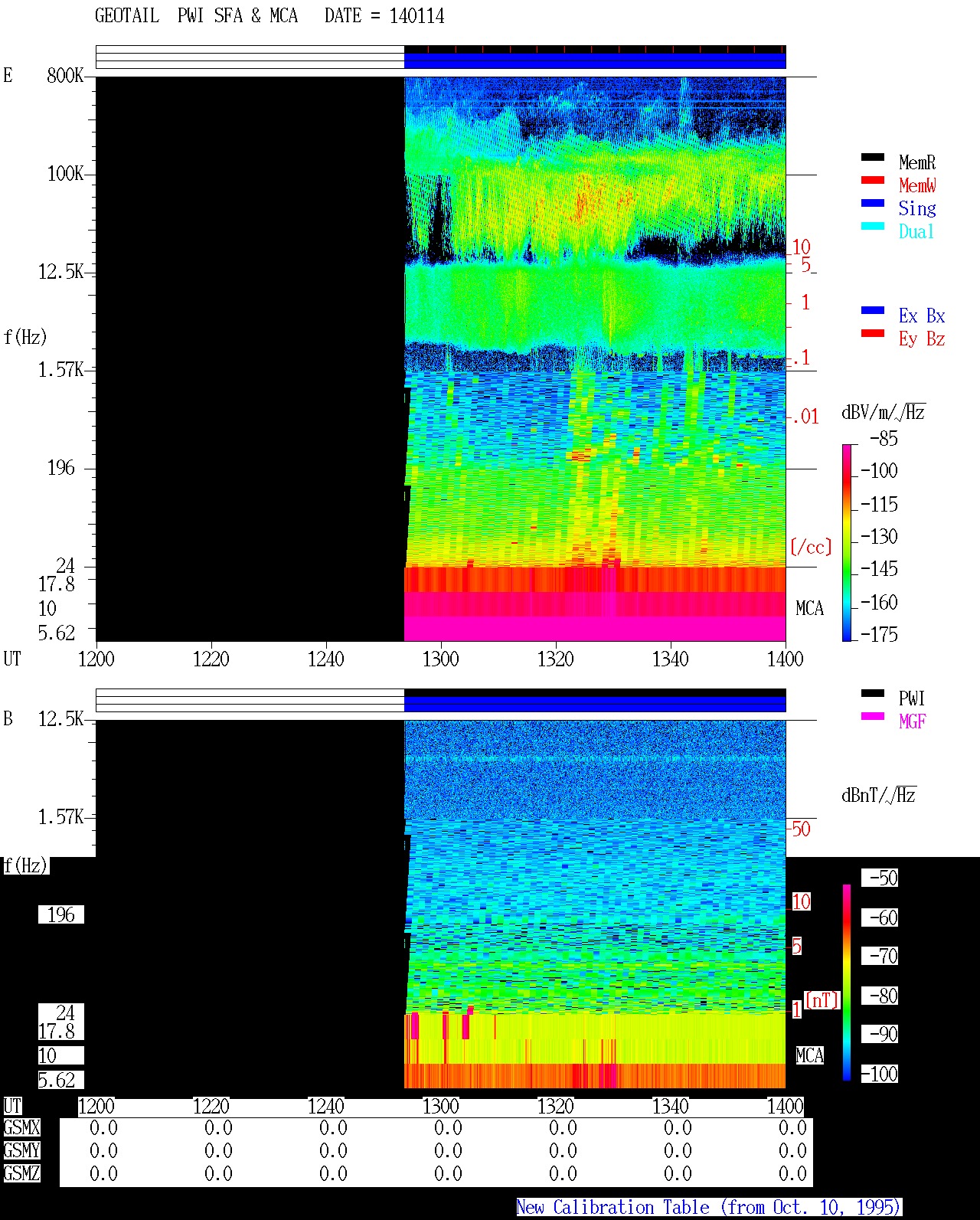Click the DATE = 140114 text
The image size is (980, 1220).
click(x=384, y=16)
